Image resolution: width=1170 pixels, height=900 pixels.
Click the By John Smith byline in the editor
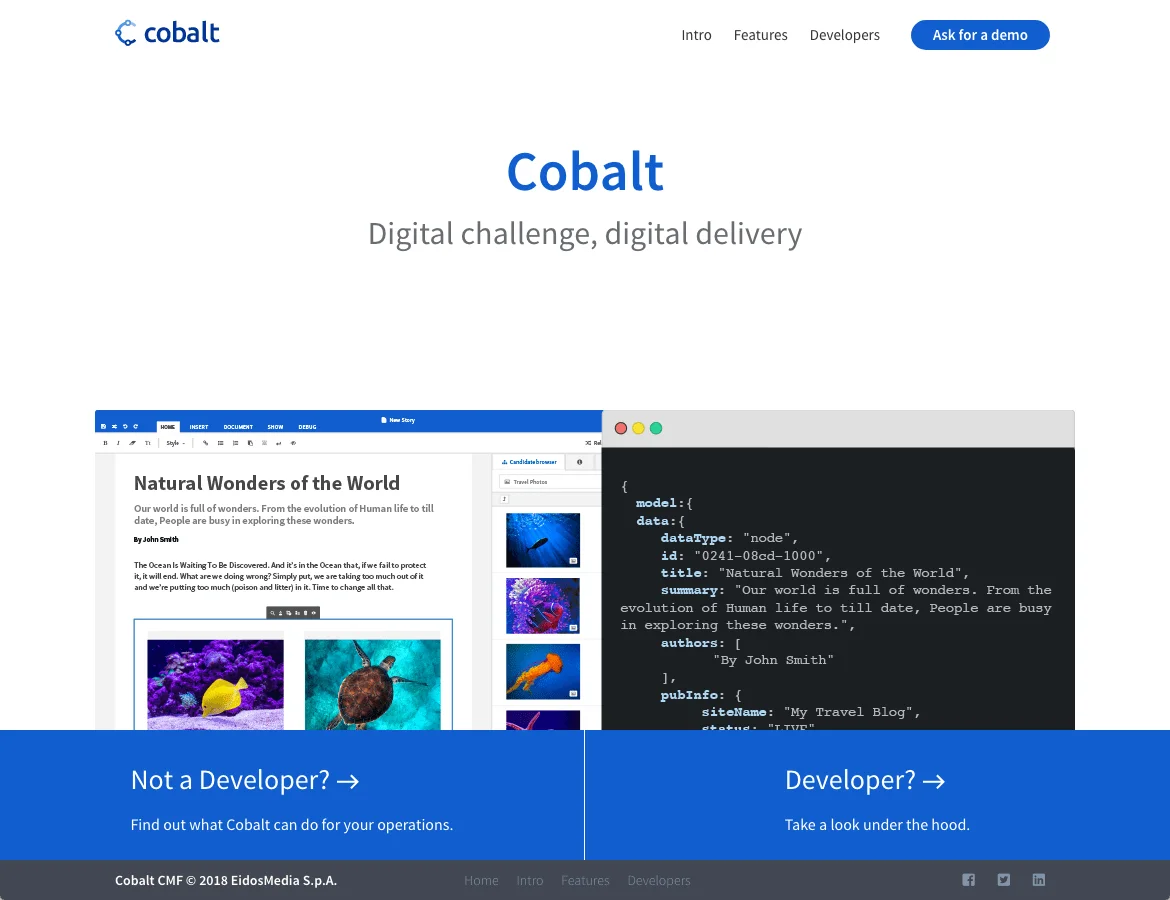click(x=156, y=540)
